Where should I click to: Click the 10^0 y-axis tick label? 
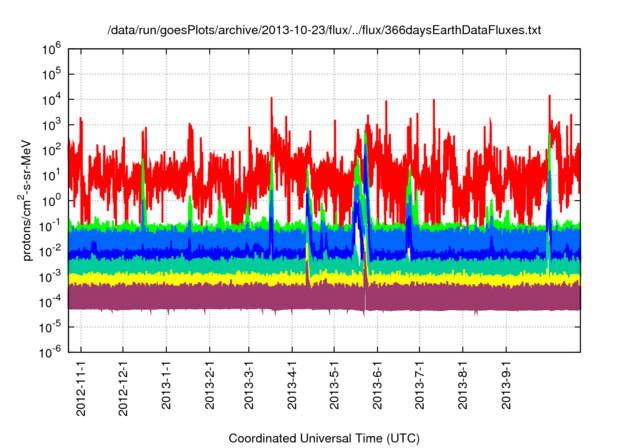[x=51, y=201]
